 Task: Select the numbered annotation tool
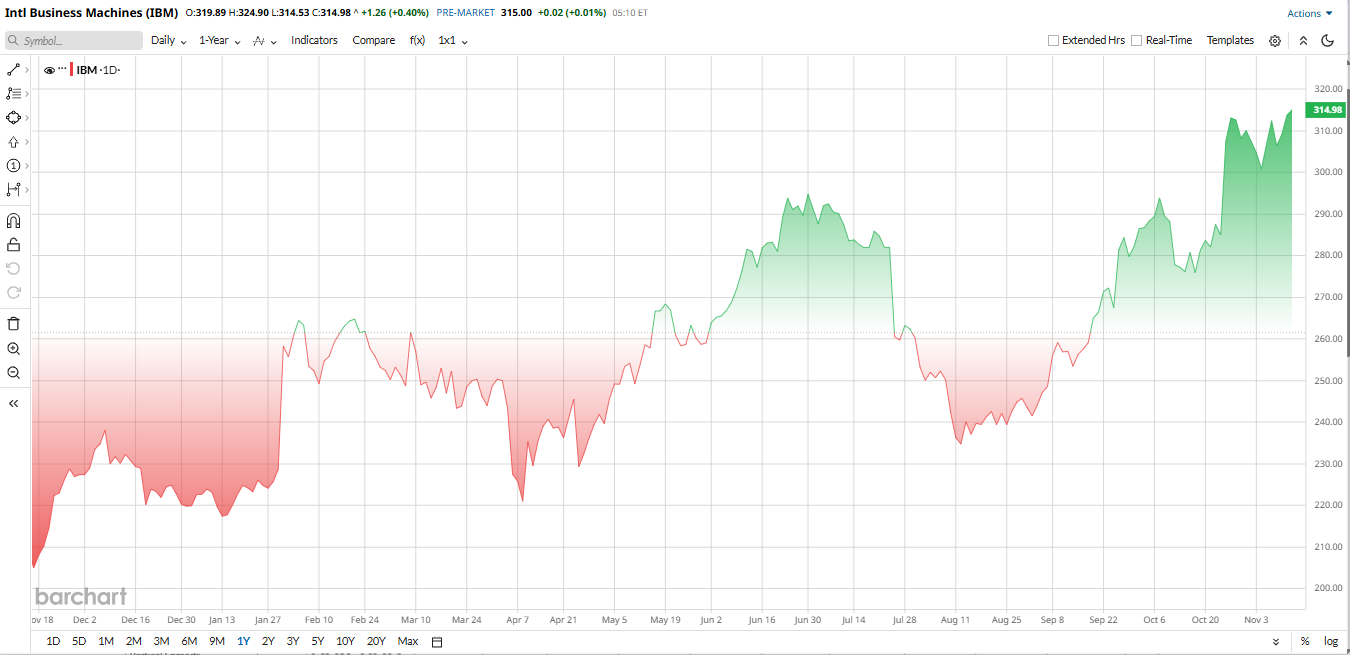(13, 166)
